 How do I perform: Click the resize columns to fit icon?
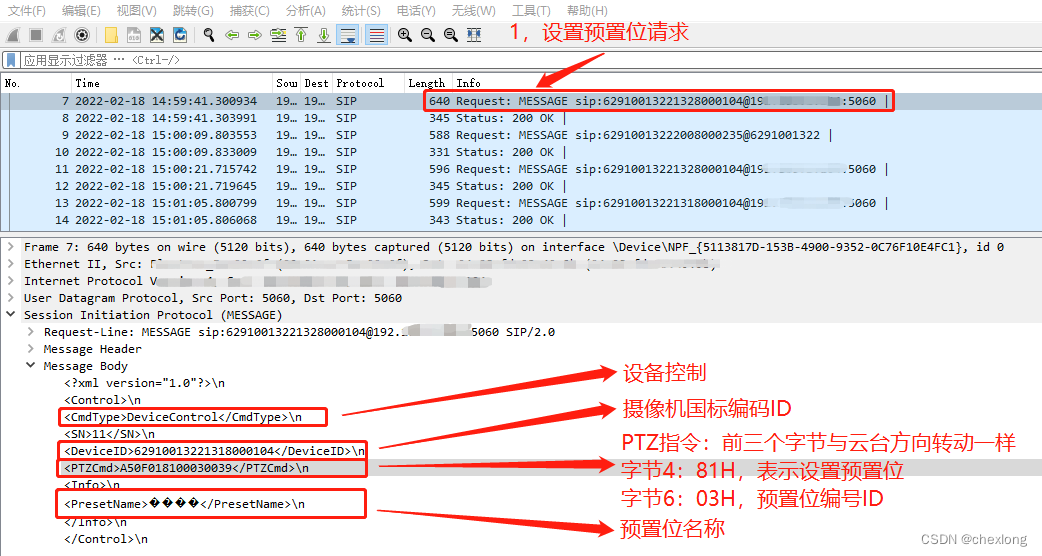click(474, 35)
